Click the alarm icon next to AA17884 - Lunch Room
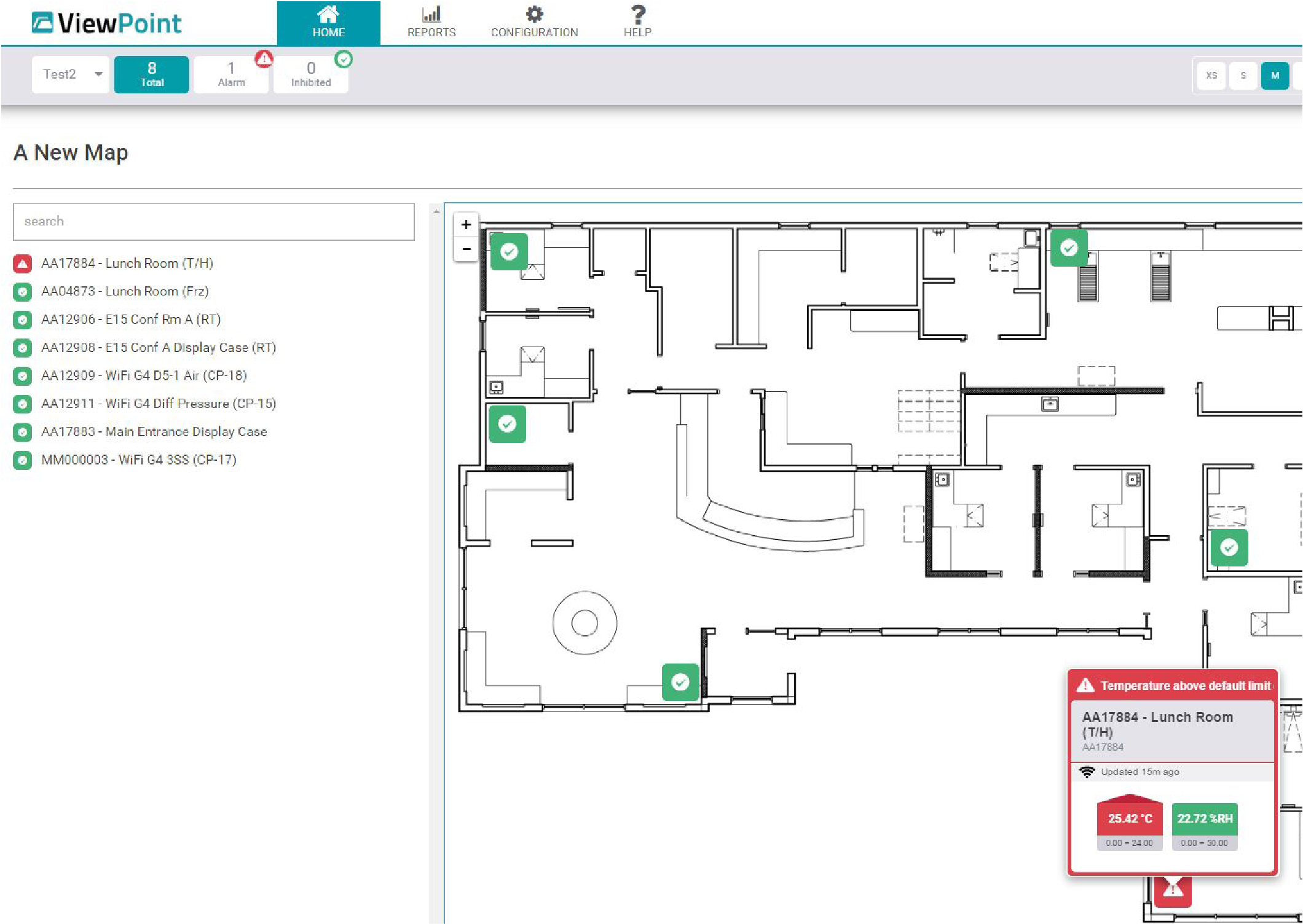 [22, 263]
